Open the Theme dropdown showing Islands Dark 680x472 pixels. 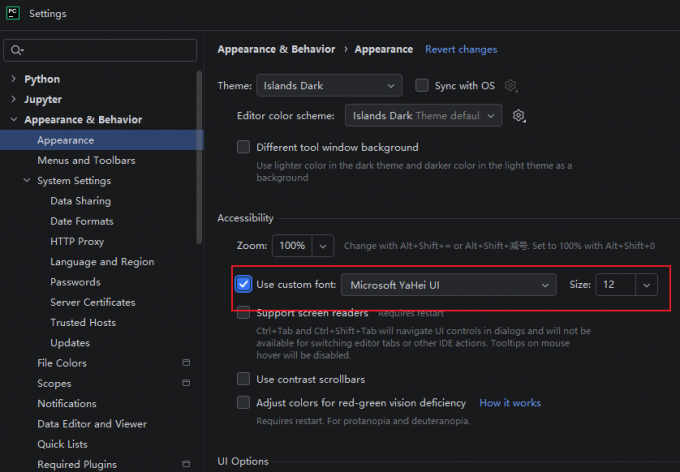pos(329,85)
